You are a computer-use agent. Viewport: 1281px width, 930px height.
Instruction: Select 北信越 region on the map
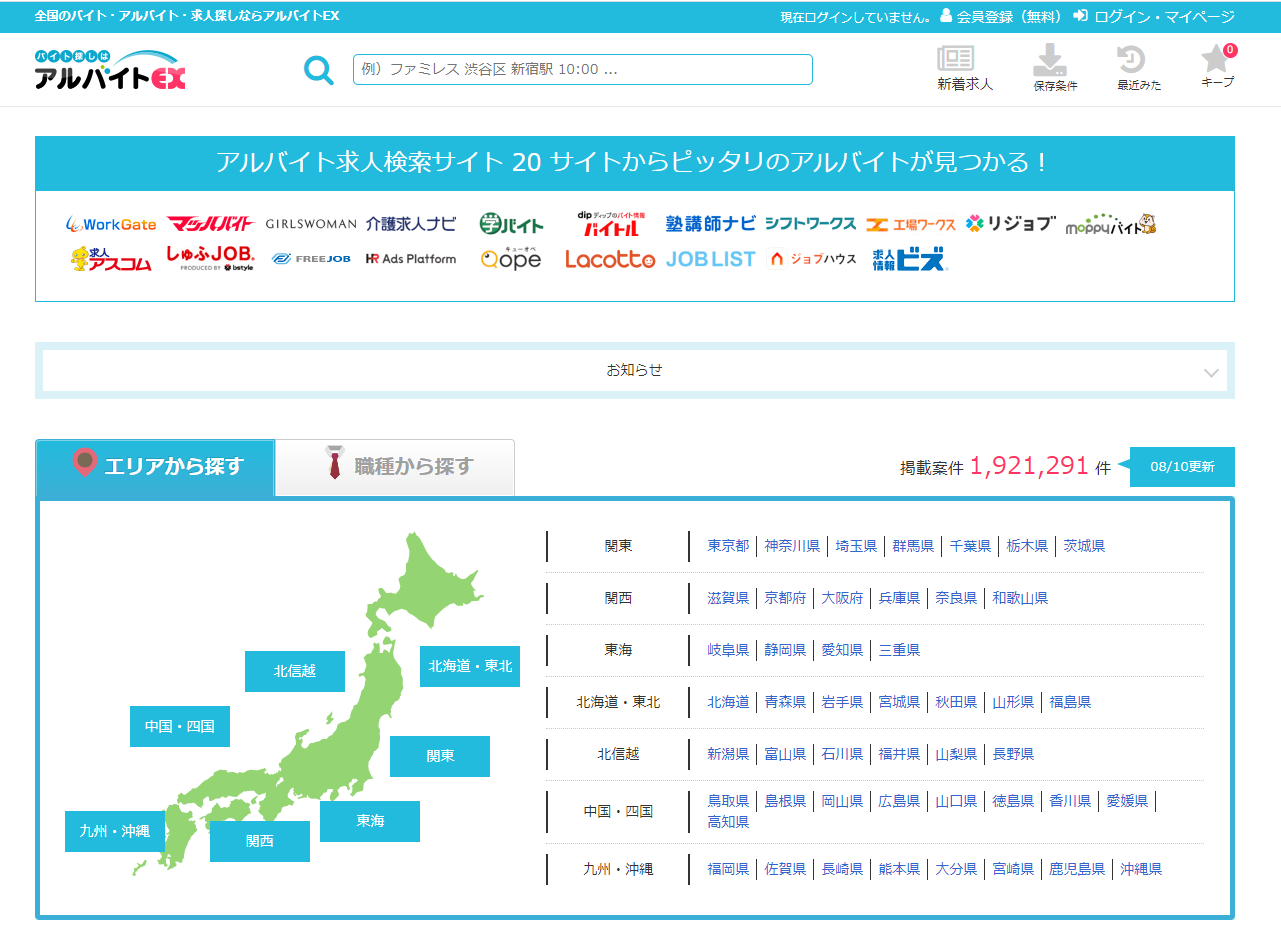(x=295, y=671)
